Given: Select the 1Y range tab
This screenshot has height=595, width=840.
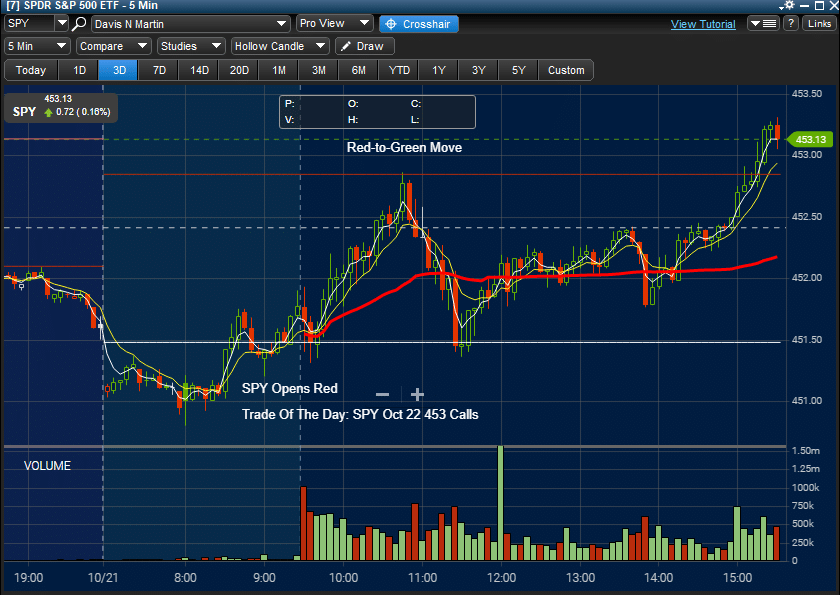Looking at the screenshot, I should click(439, 70).
